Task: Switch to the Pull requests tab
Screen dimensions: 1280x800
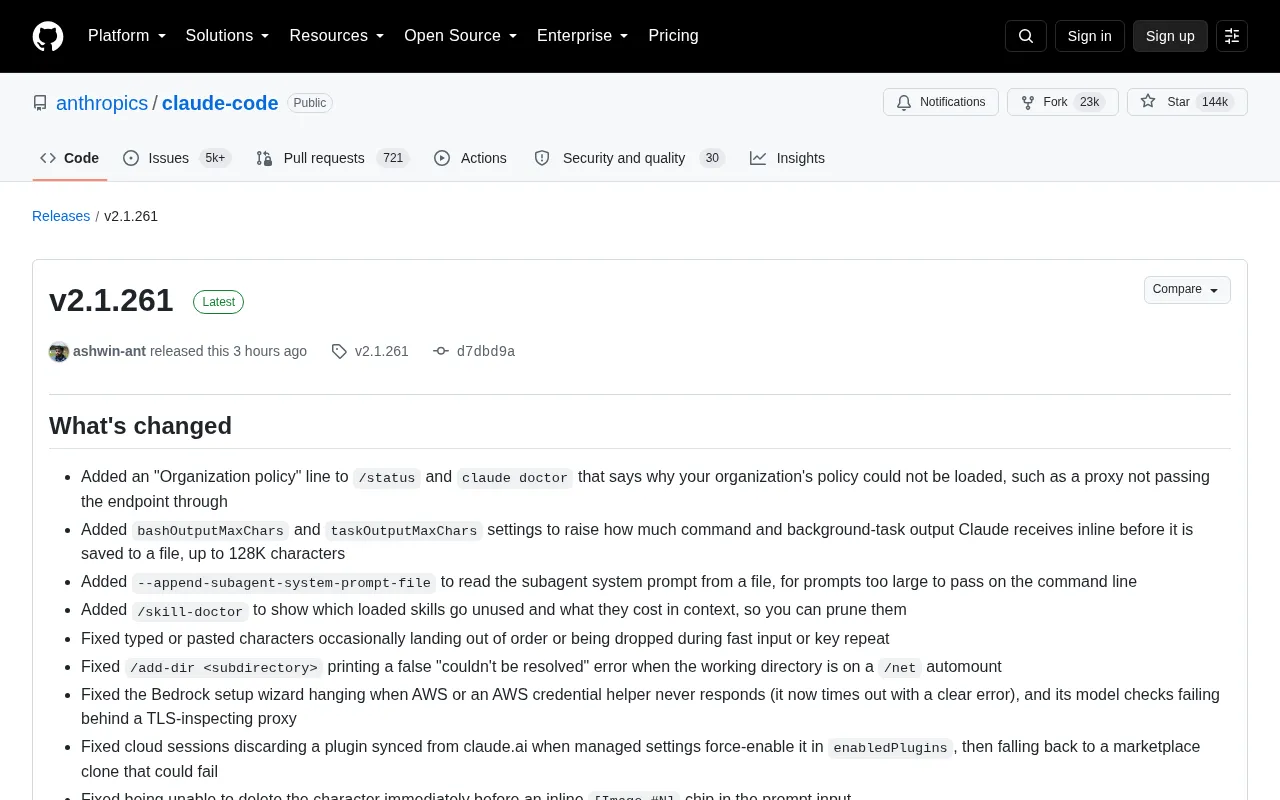Action: (x=333, y=158)
